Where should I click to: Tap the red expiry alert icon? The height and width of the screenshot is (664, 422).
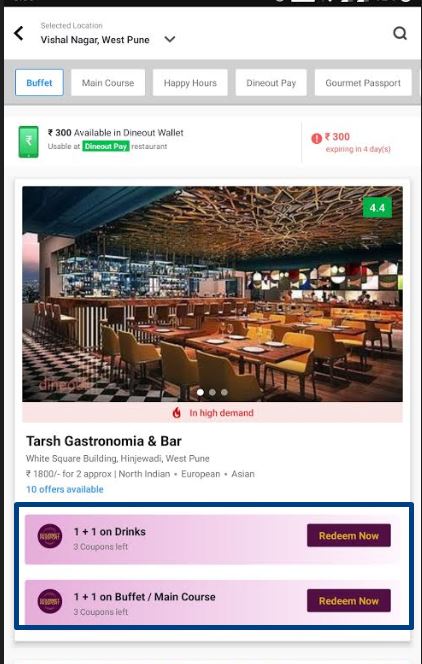(x=317, y=138)
